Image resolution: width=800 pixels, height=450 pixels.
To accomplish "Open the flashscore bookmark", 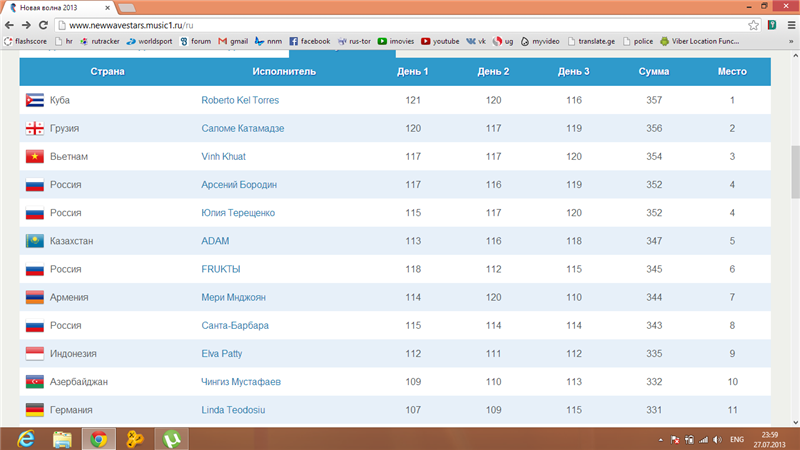I will click(26, 41).
